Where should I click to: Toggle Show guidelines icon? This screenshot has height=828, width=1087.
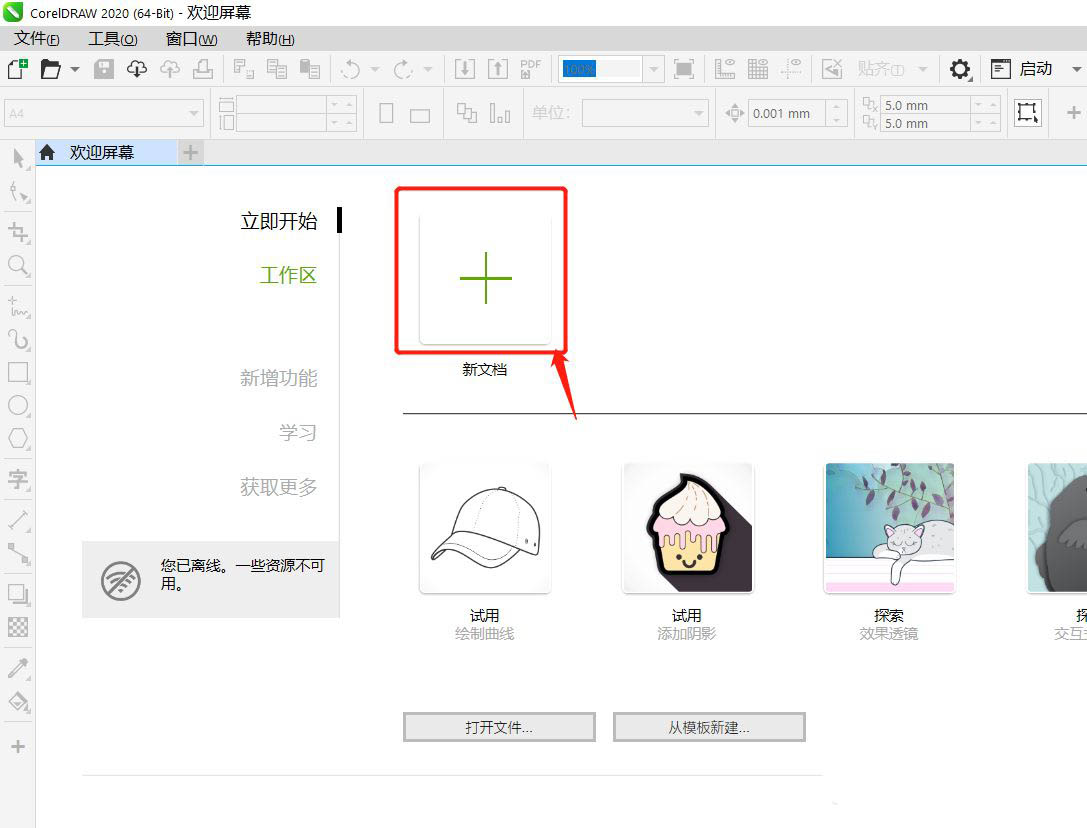(791, 69)
